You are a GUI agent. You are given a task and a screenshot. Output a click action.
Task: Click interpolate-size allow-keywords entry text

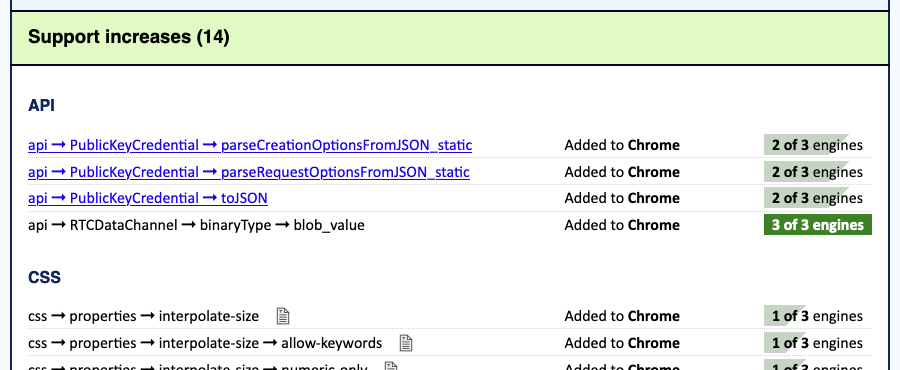(x=205, y=343)
